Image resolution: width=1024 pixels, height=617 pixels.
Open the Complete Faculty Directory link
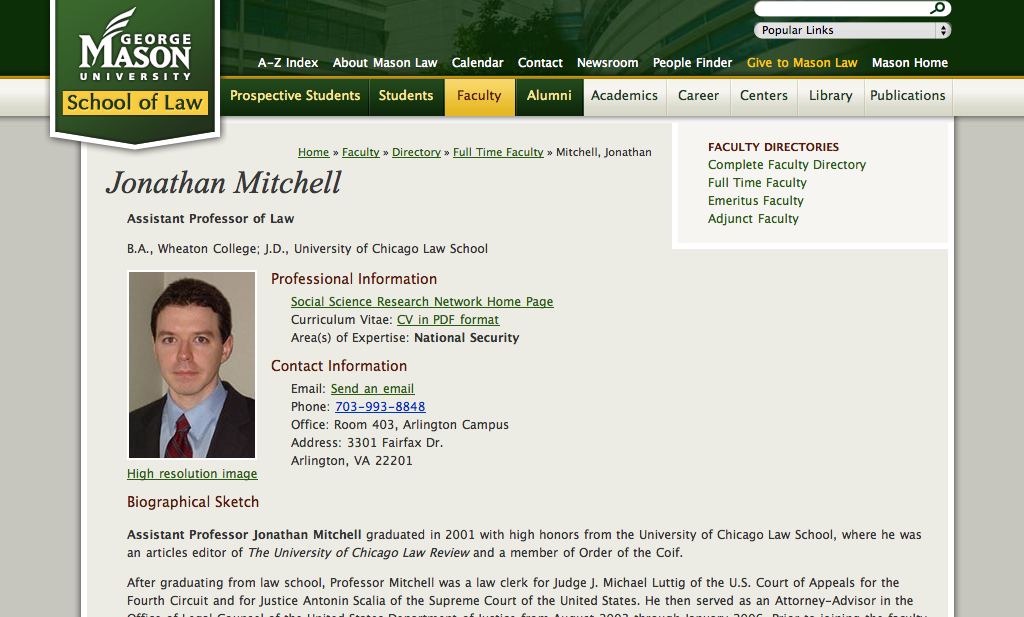pos(787,165)
